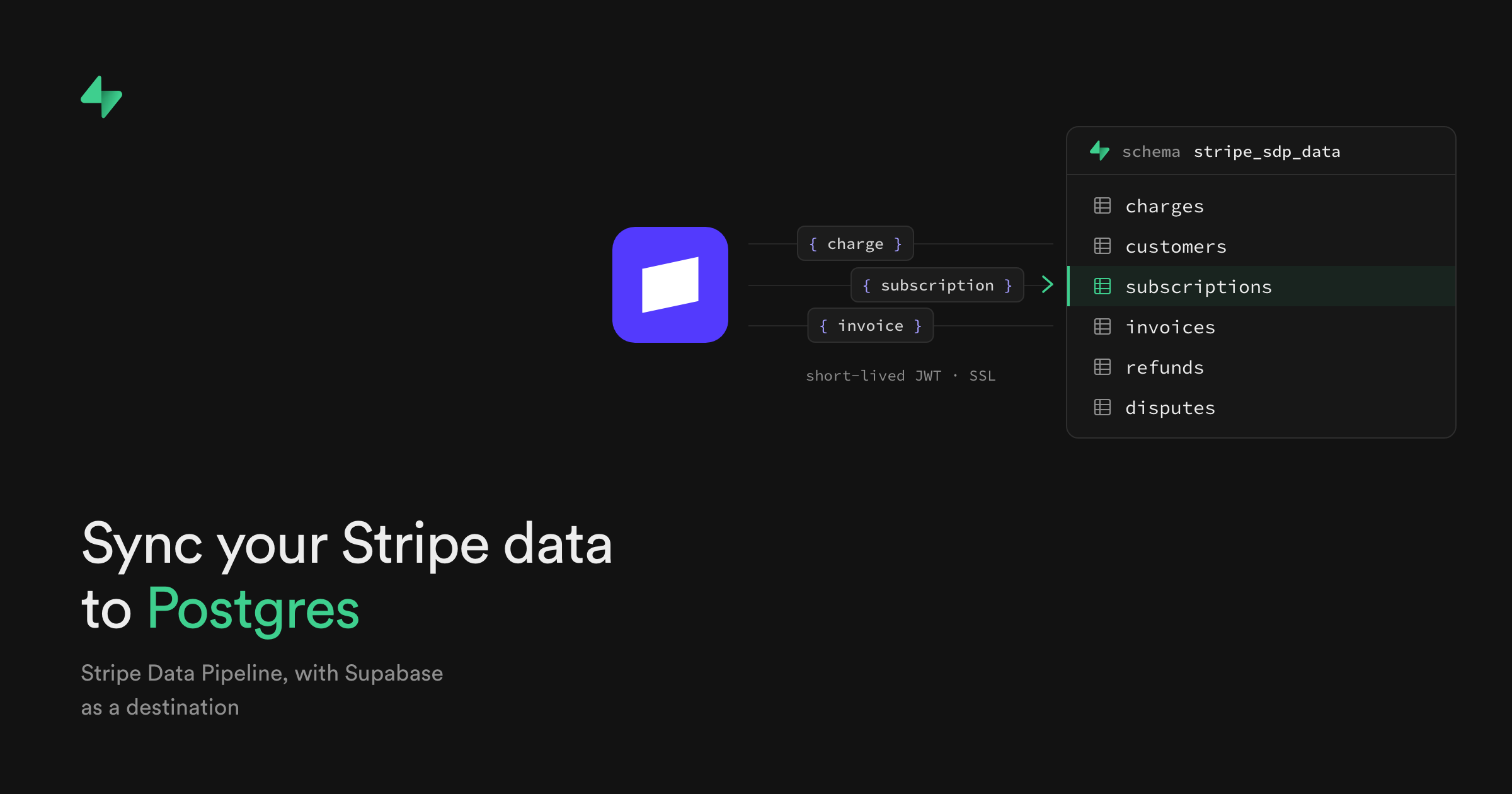Select the { subscription } tag

[937, 285]
